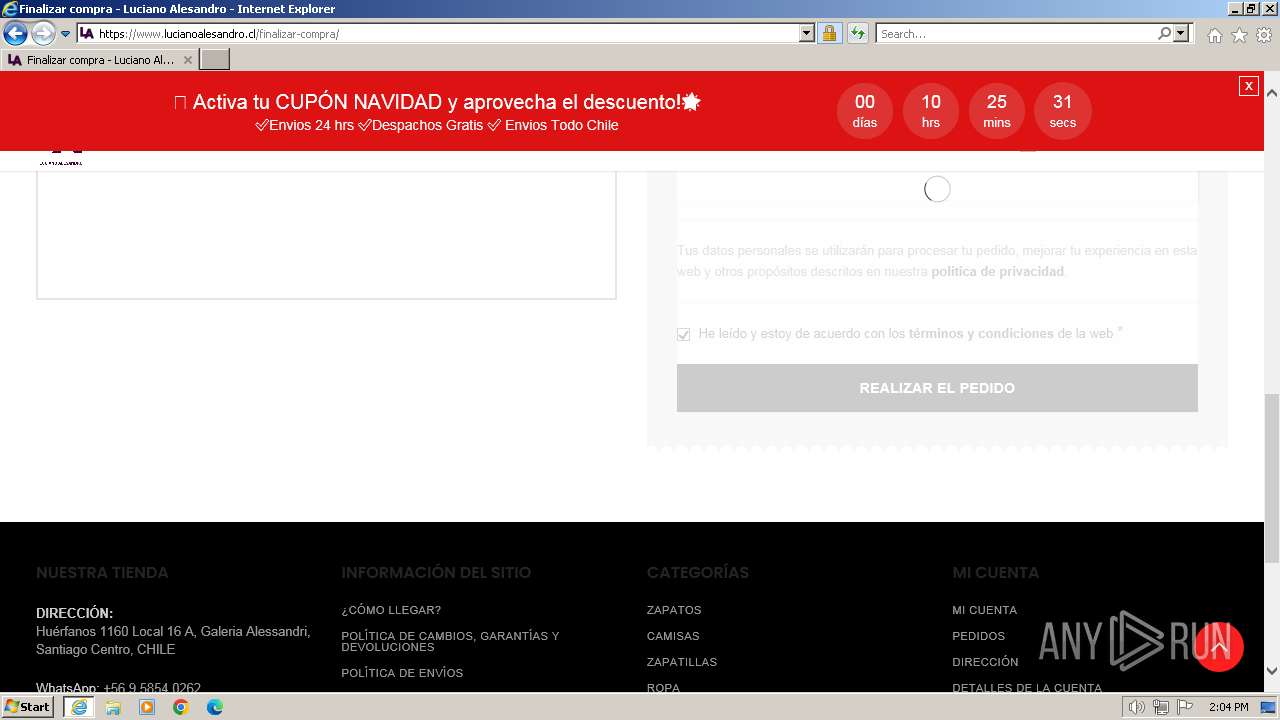The image size is (1280, 720).
Task: Open ZAPATOS category link
Action: coord(674,610)
